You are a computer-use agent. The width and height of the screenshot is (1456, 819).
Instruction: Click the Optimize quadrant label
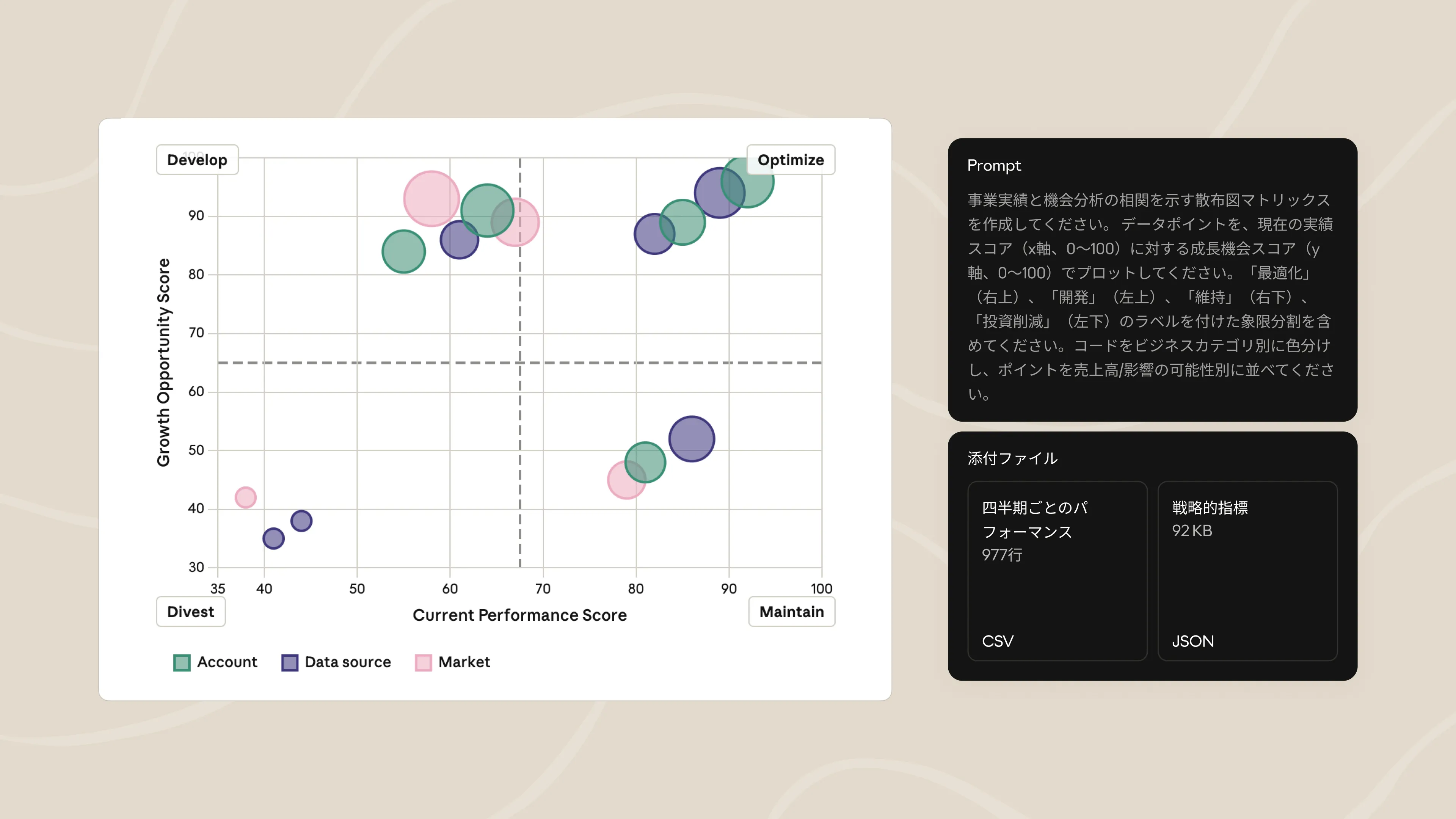pos(790,160)
